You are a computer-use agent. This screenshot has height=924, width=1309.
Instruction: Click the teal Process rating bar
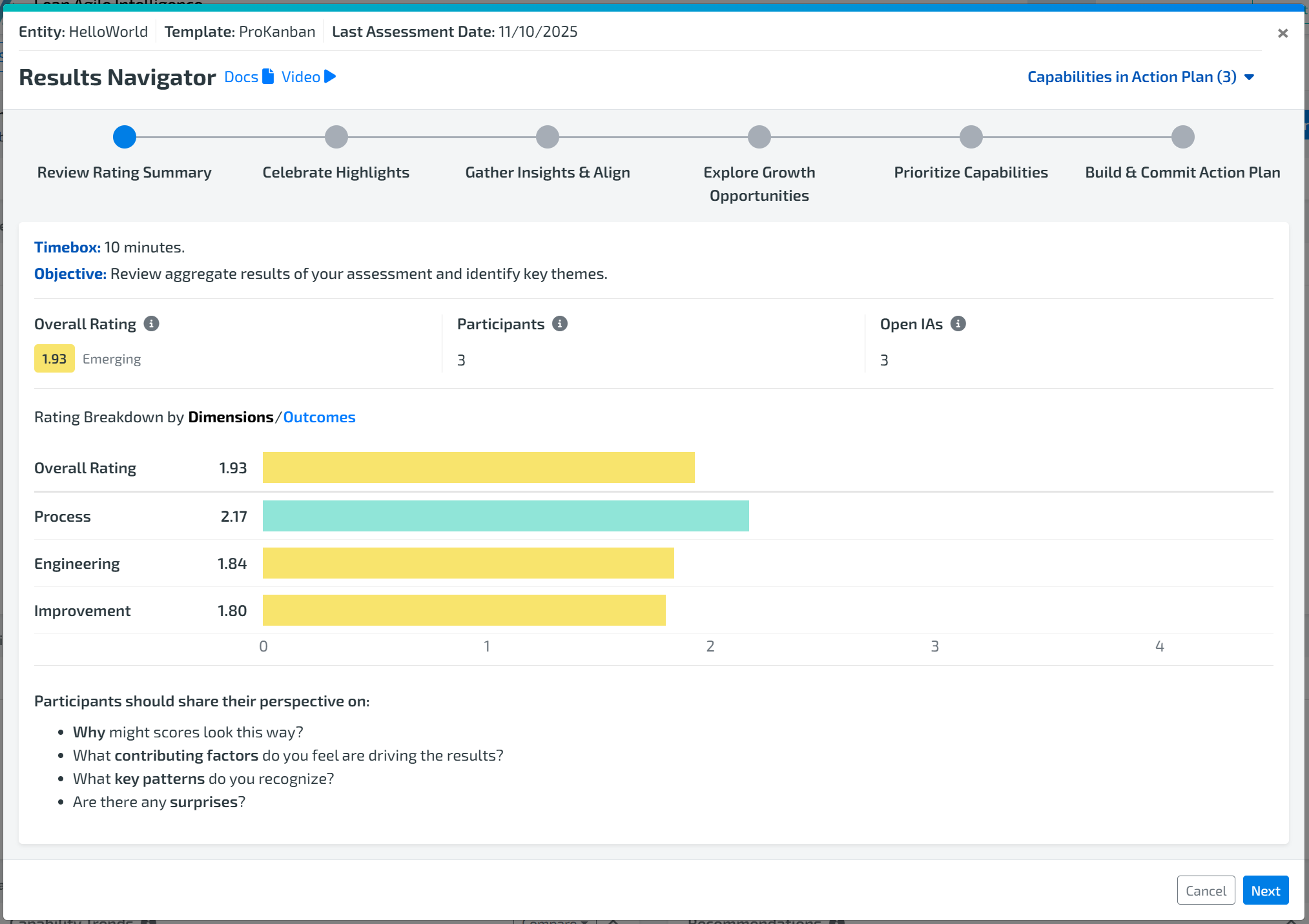pos(506,516)
